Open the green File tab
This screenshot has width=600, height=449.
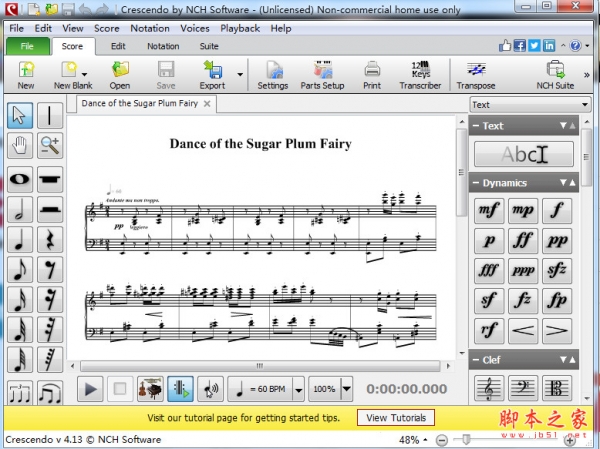click(27, 46)
